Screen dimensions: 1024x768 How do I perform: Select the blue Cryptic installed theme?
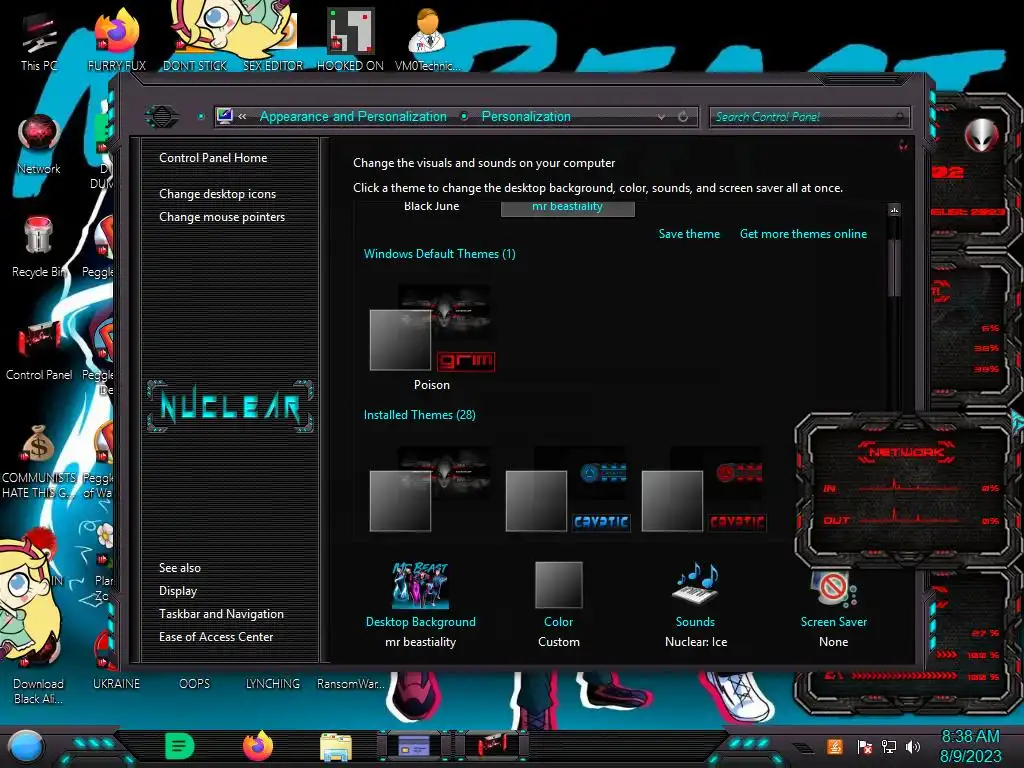(x=568, y=490)
